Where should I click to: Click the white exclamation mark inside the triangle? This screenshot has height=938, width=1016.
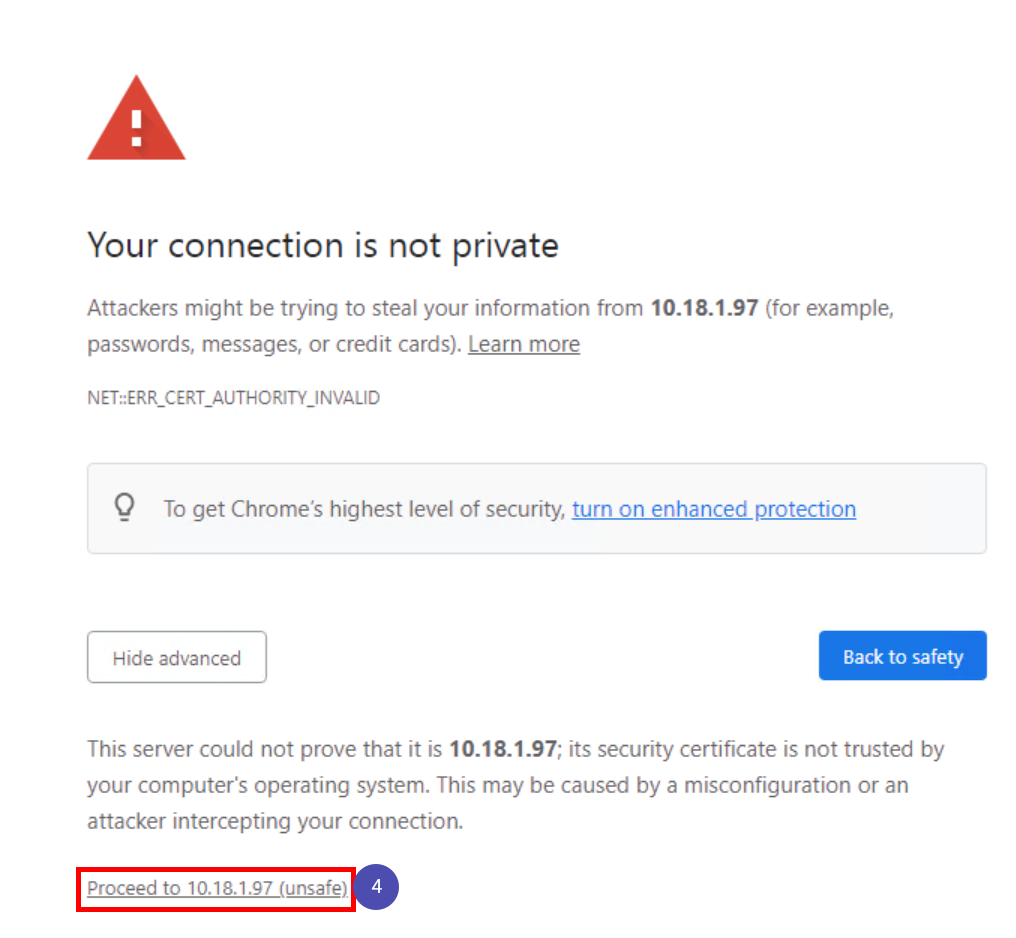coord(137,128)
